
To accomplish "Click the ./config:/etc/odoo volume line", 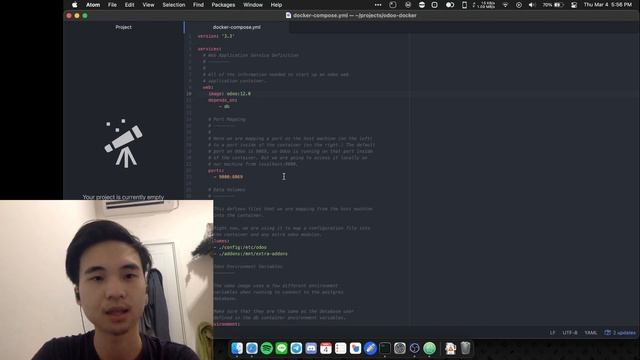I will [x=240, y=247].
